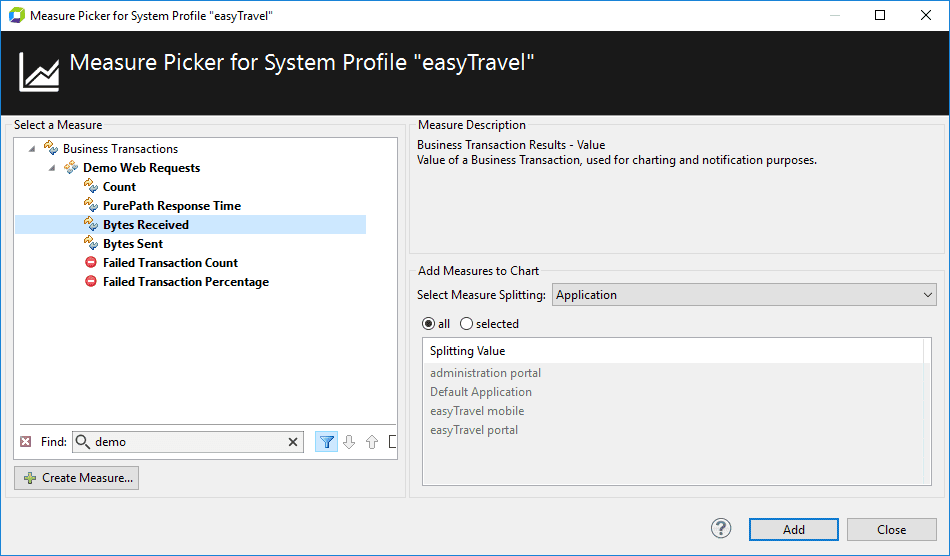Click the Add button
The width and height of the screenshot is (950, 556).
(794, 529)
